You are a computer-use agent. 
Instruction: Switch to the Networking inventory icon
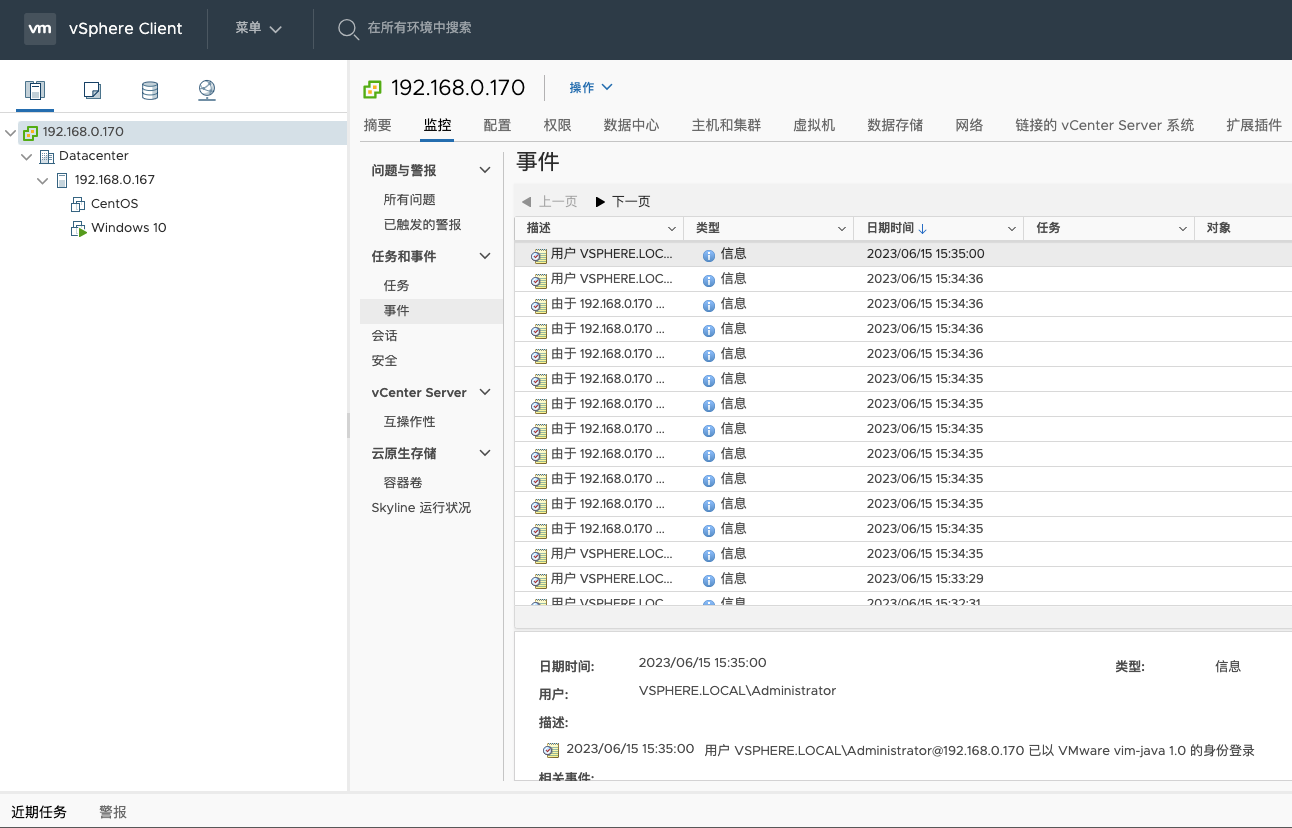pos(207,91)
